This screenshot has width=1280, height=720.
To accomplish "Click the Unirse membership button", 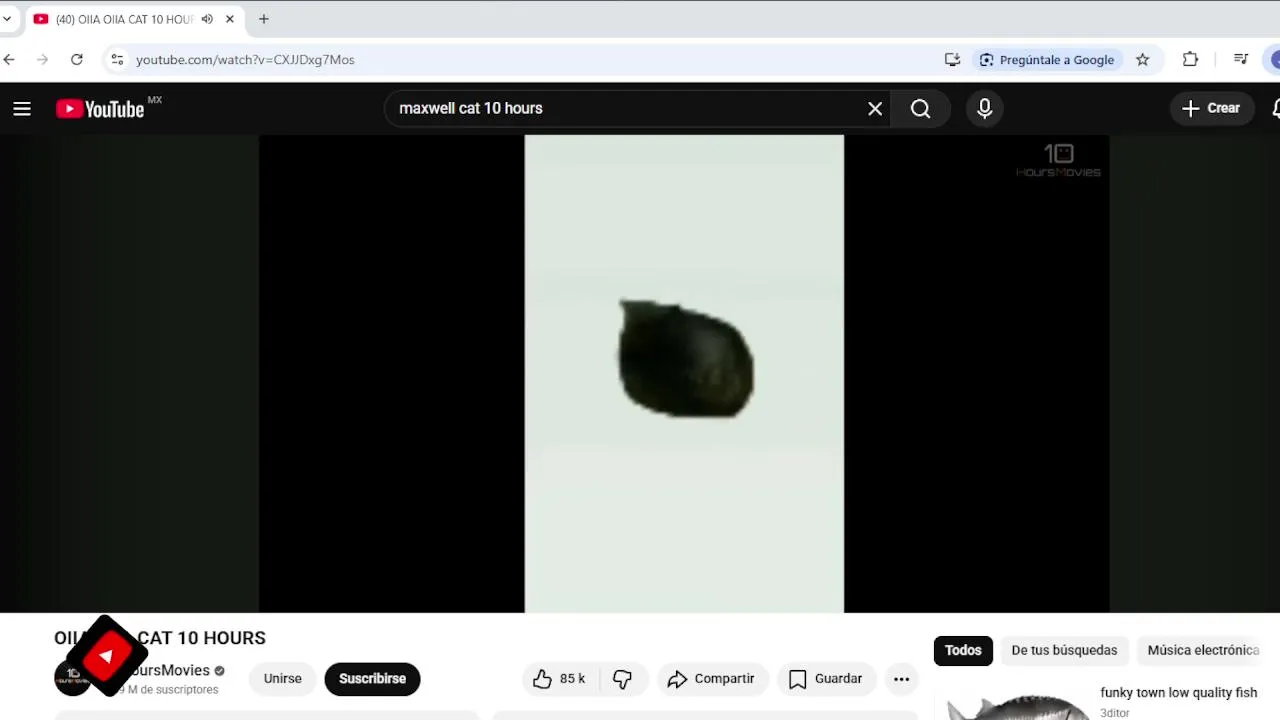I will pyautogui.click(x=283, y=679).
